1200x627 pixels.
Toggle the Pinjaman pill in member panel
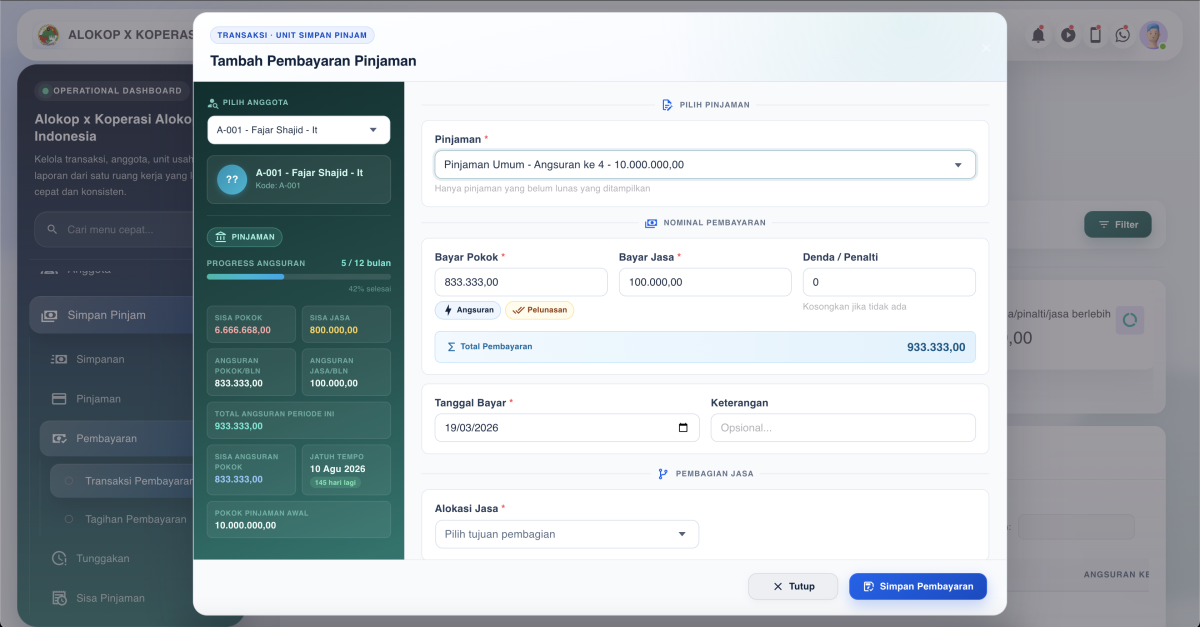pos(244,237)
